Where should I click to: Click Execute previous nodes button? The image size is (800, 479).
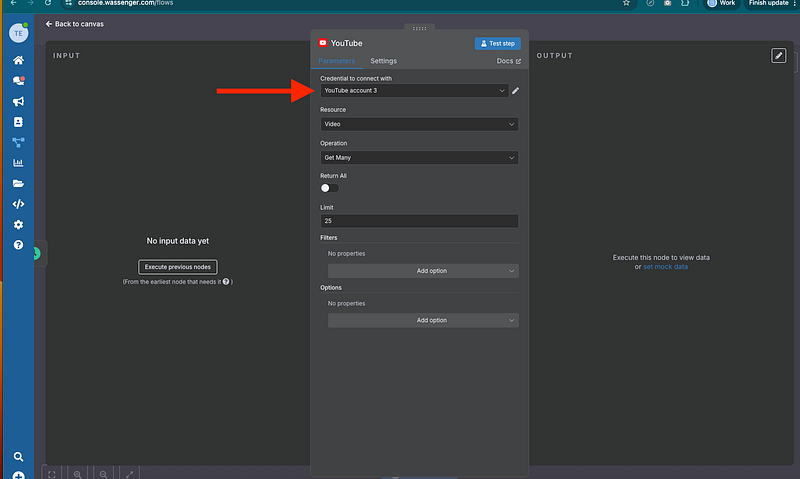coord(178,267)
